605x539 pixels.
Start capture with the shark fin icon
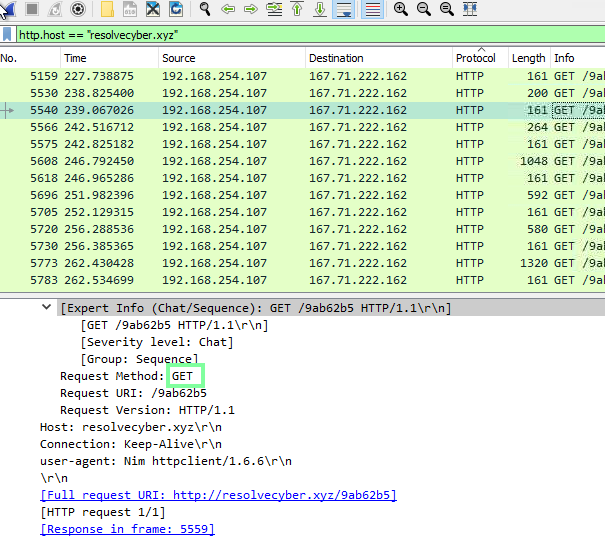point(8,10)
